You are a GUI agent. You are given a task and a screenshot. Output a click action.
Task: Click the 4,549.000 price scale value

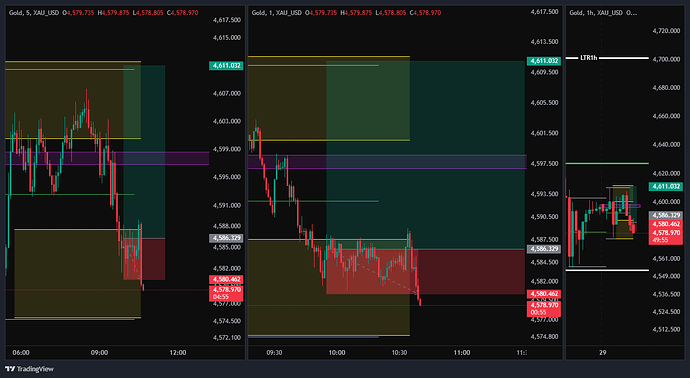[x=666, y=276]
